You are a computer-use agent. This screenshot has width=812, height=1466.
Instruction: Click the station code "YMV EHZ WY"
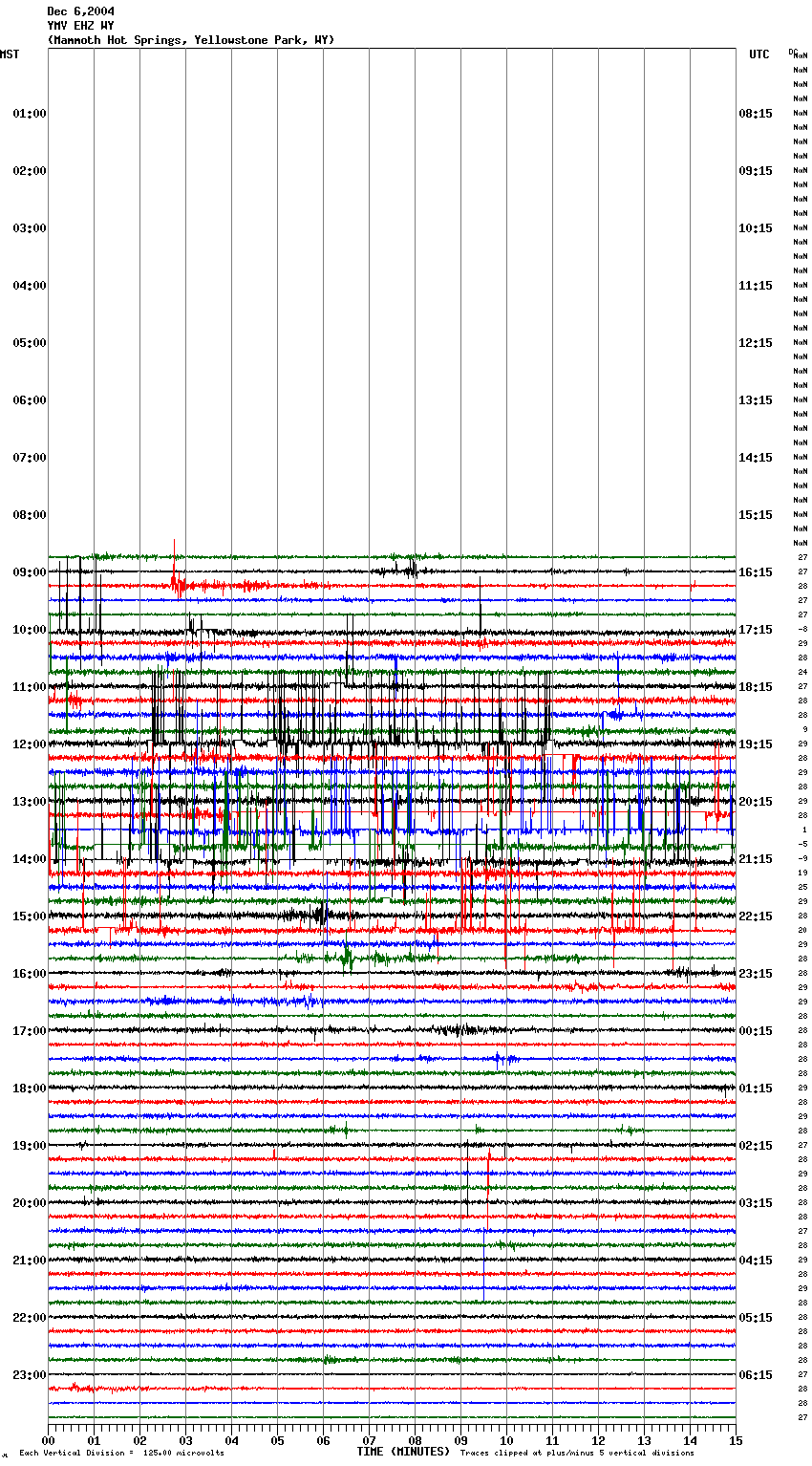tap(81, 26)
